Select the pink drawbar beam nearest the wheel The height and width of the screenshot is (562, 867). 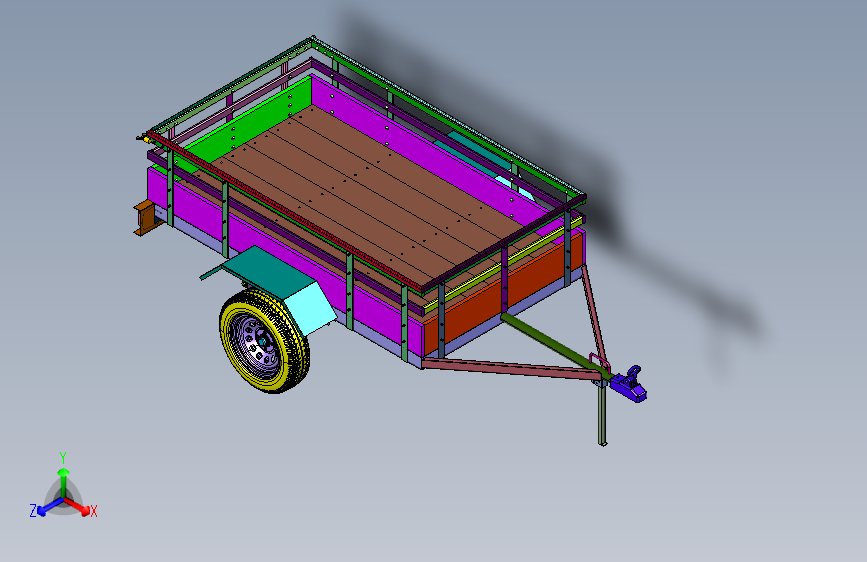coord(511,368)
